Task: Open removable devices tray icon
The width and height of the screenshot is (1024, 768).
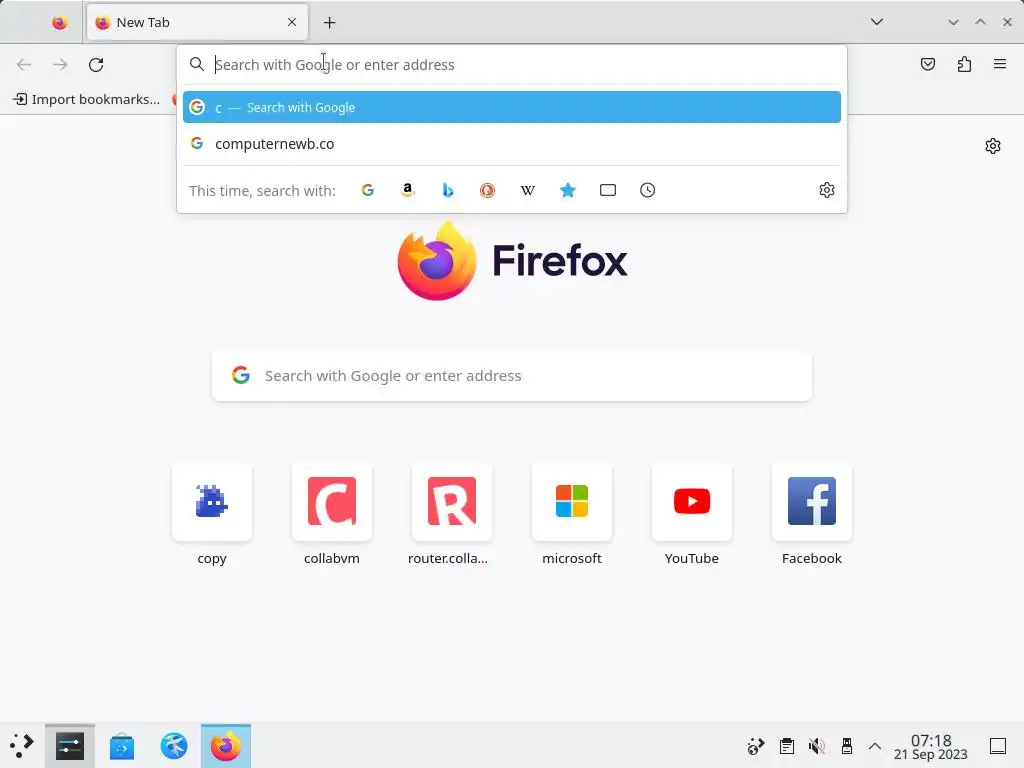Action: (x=846, y=746)
